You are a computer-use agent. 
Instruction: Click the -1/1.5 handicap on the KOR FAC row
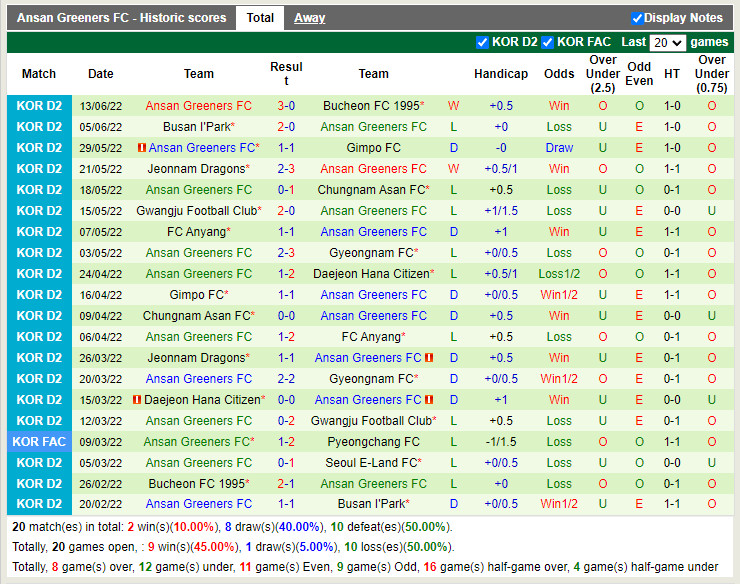[501, 442]
